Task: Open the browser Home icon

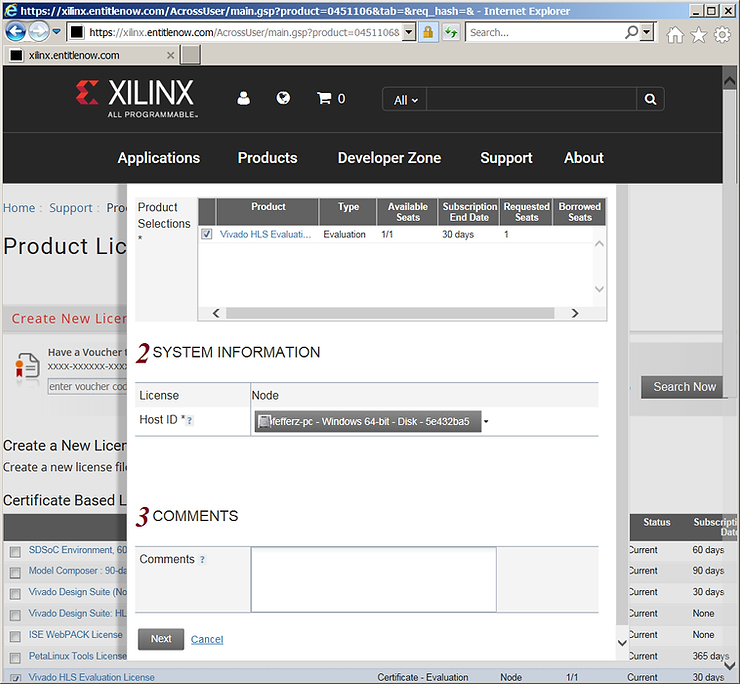Action: coord(675,34)
